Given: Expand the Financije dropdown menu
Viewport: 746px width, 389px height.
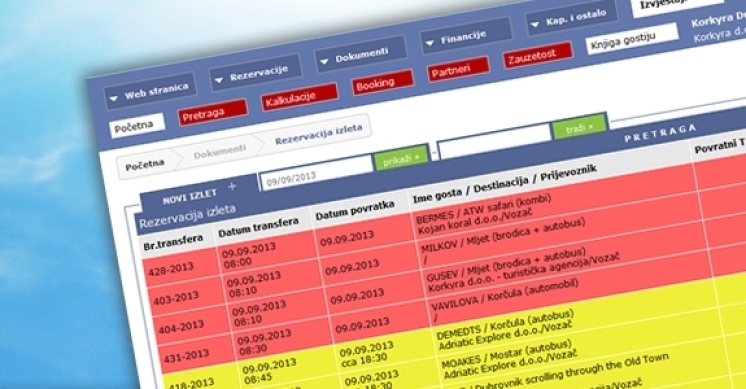Looking at the screenshot, I should tap(466, 36).
